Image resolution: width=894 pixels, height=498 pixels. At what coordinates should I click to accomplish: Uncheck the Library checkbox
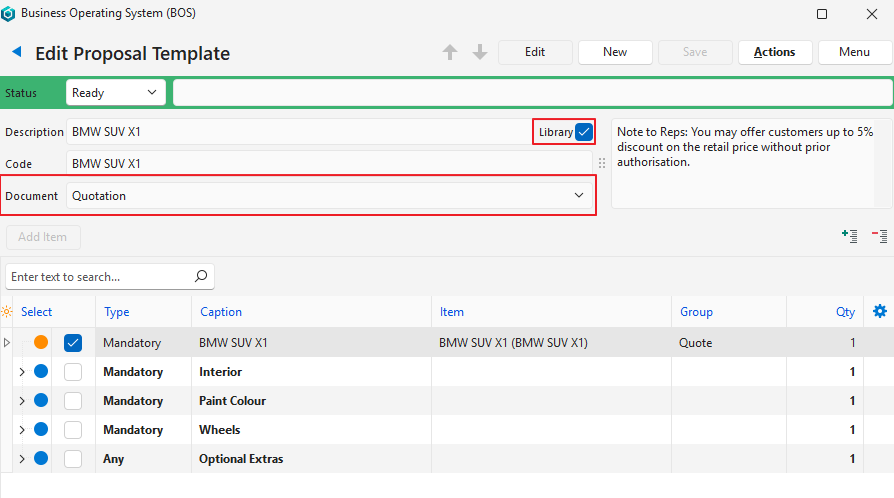point(584,132)
